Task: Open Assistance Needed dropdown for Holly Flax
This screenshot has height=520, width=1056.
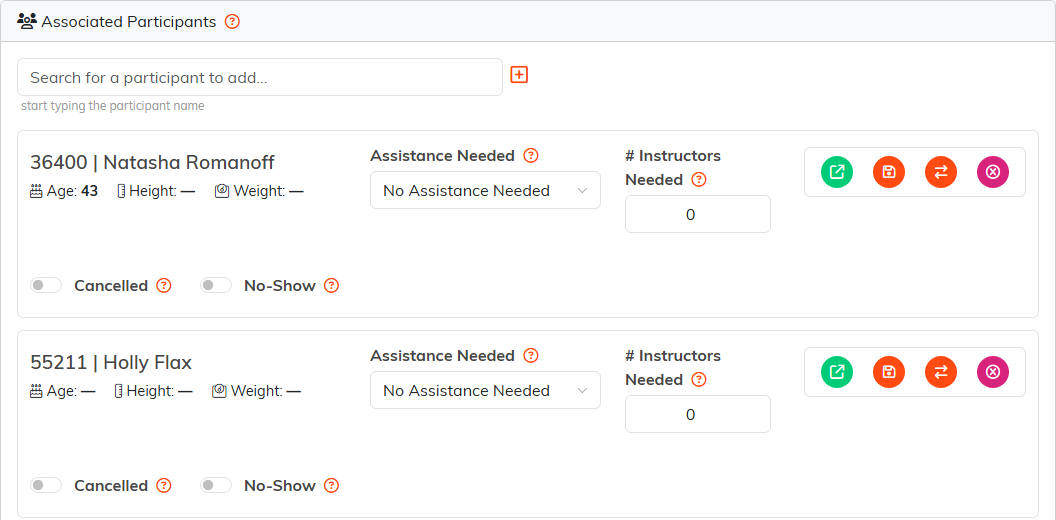Action: coord(485,390)
